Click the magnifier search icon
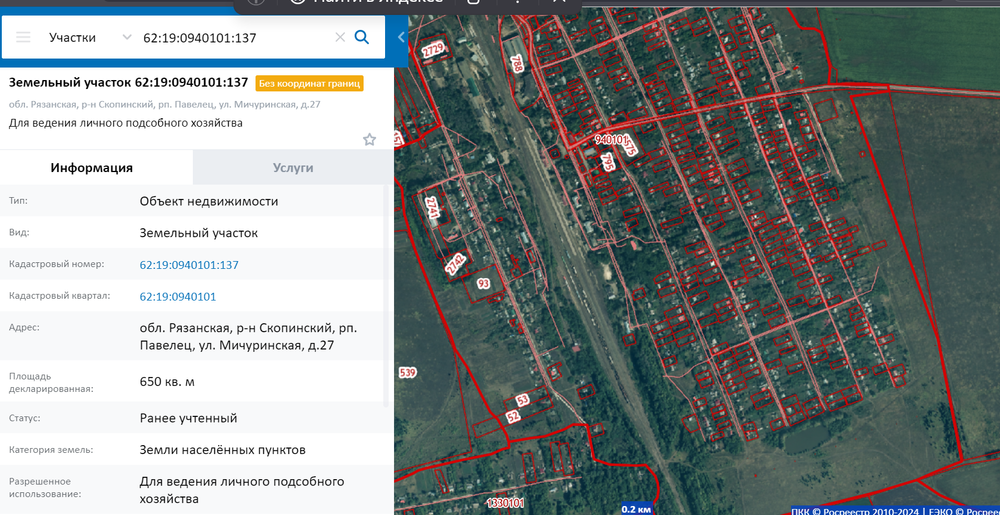 (362, 38)
